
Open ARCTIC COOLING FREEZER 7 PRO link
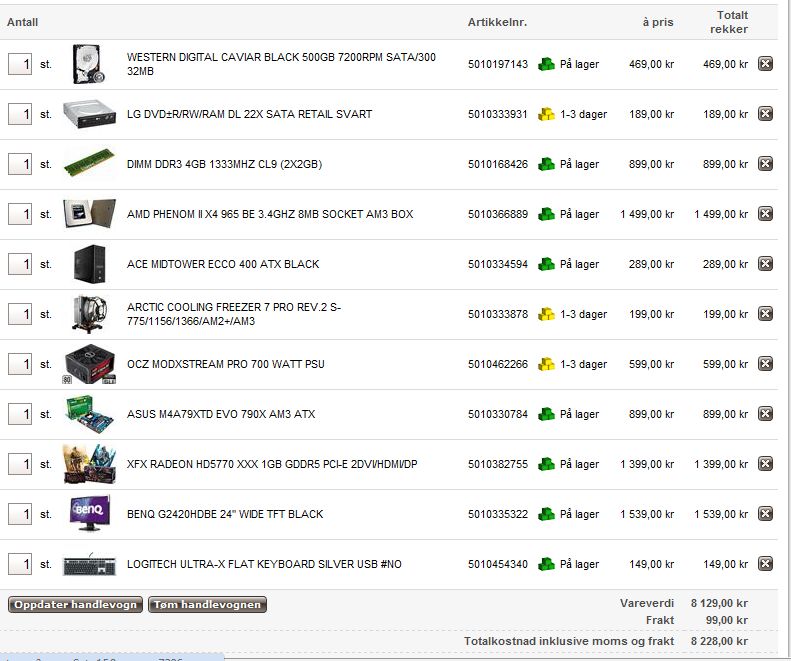234,314
